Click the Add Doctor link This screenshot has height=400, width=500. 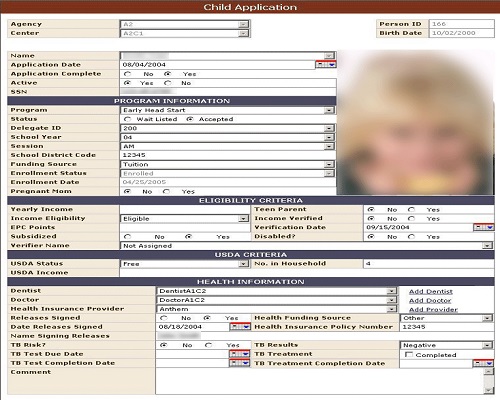click(x=430, y=301)
